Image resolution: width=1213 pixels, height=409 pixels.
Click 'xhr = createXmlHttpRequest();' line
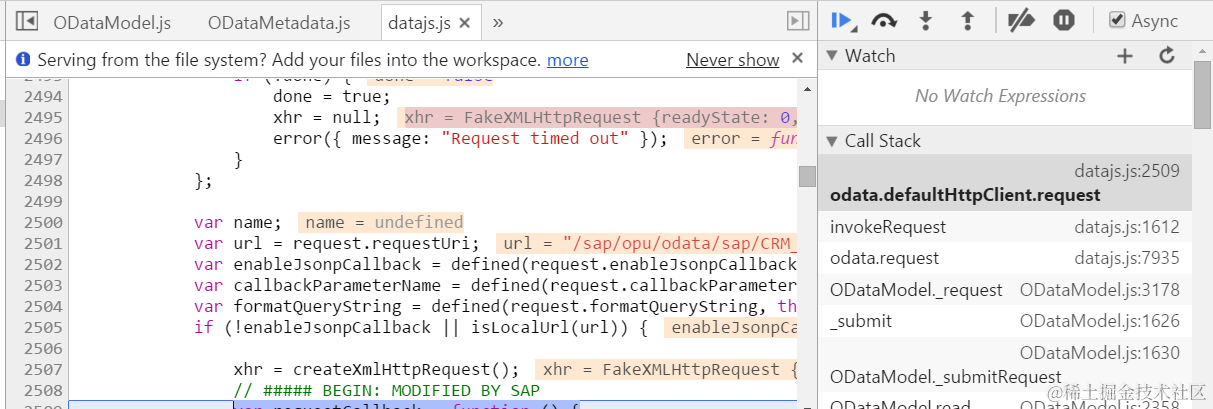pyautogui.click(x=377, y=370)
